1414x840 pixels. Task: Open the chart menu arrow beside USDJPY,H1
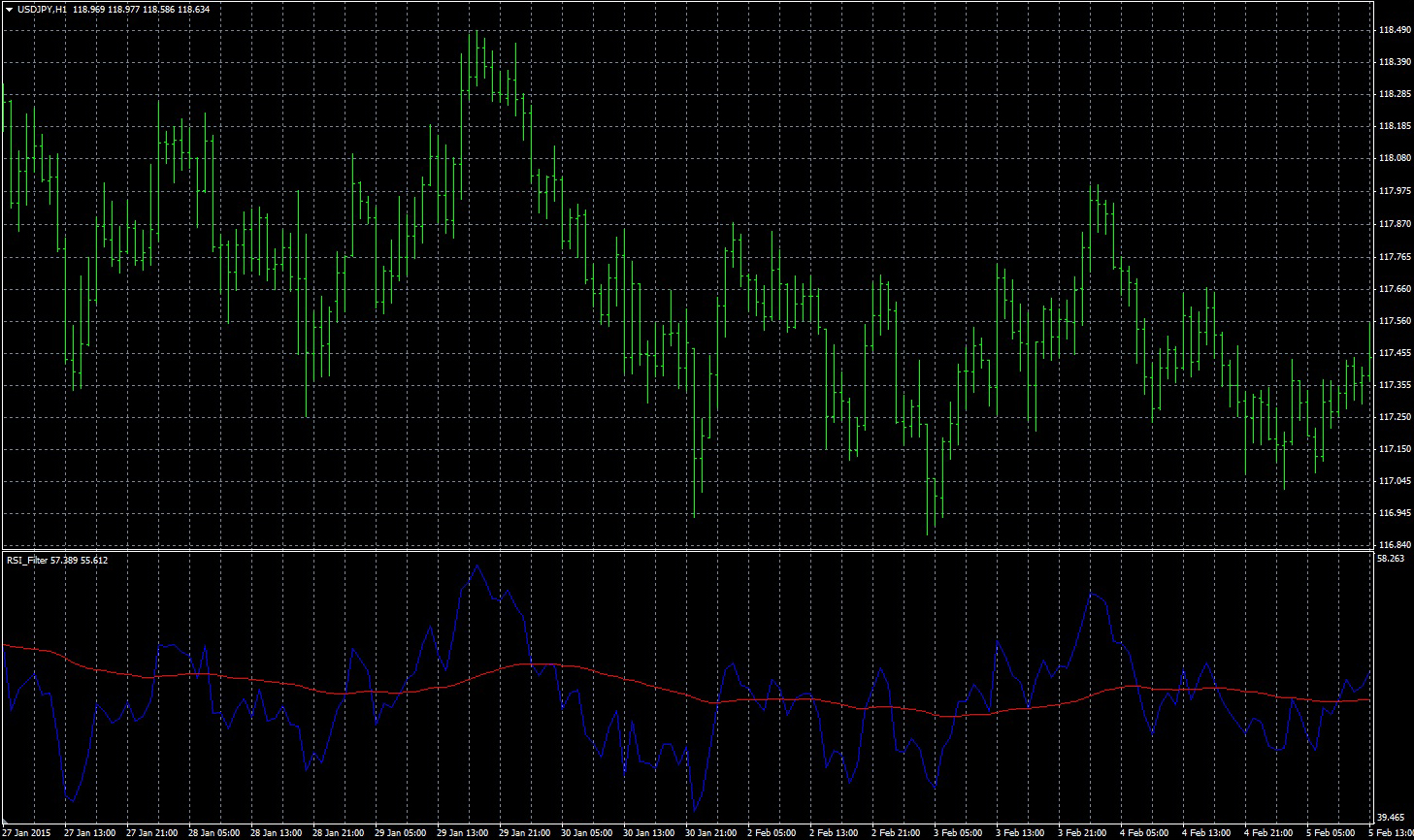point(9,9)
